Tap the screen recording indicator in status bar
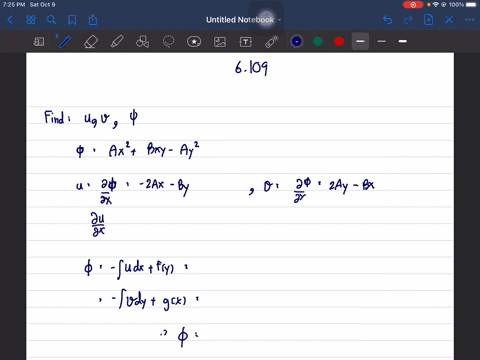The width and height of the screenshot is (480, 360). tap(413, 5)
